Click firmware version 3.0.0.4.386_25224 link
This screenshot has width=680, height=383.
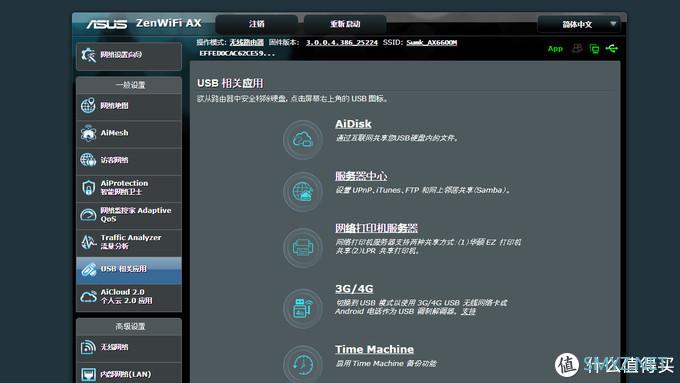[x=342, y=43]
